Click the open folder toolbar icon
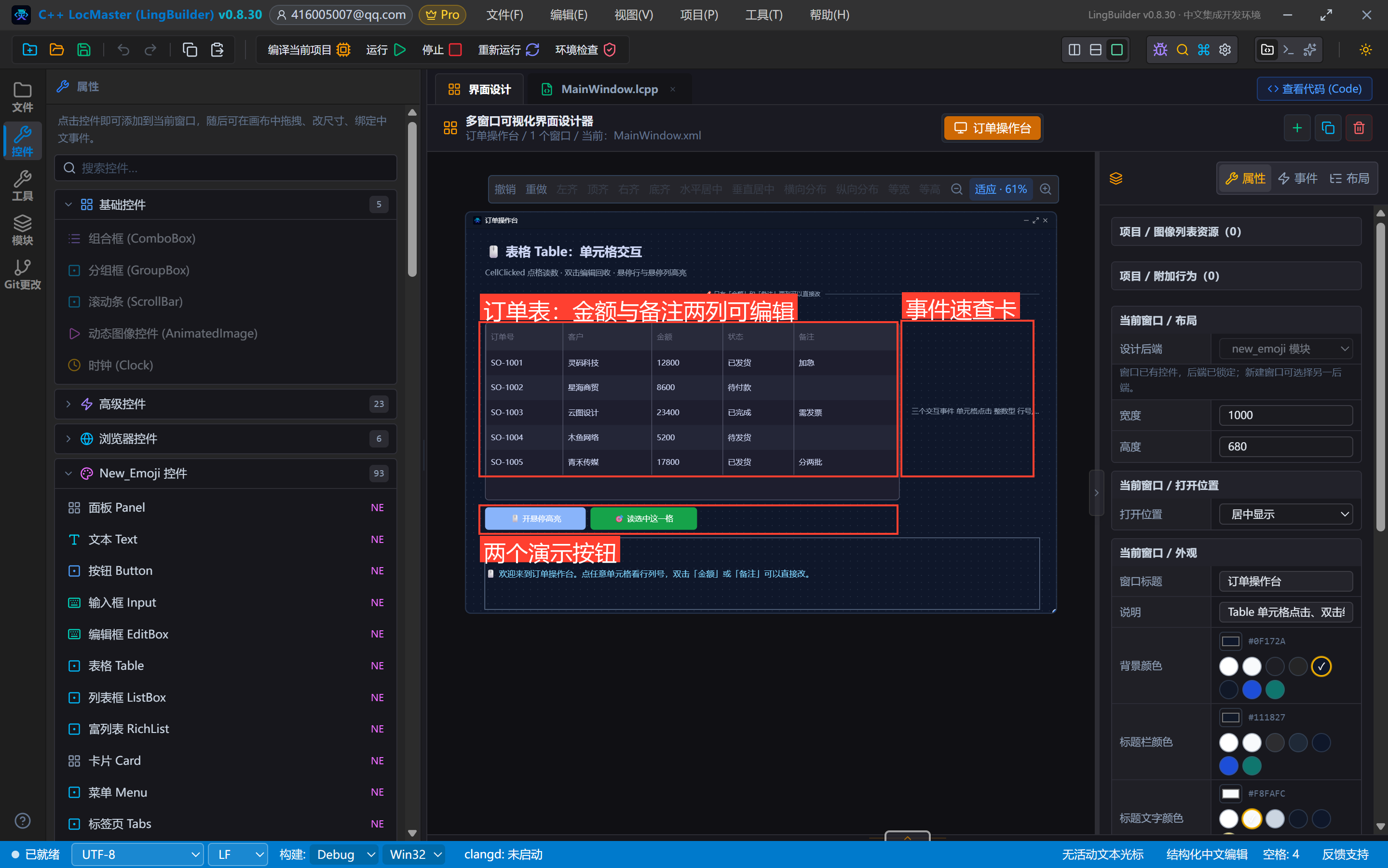This screenshot has width=1388, height=868. click(56, 50)
